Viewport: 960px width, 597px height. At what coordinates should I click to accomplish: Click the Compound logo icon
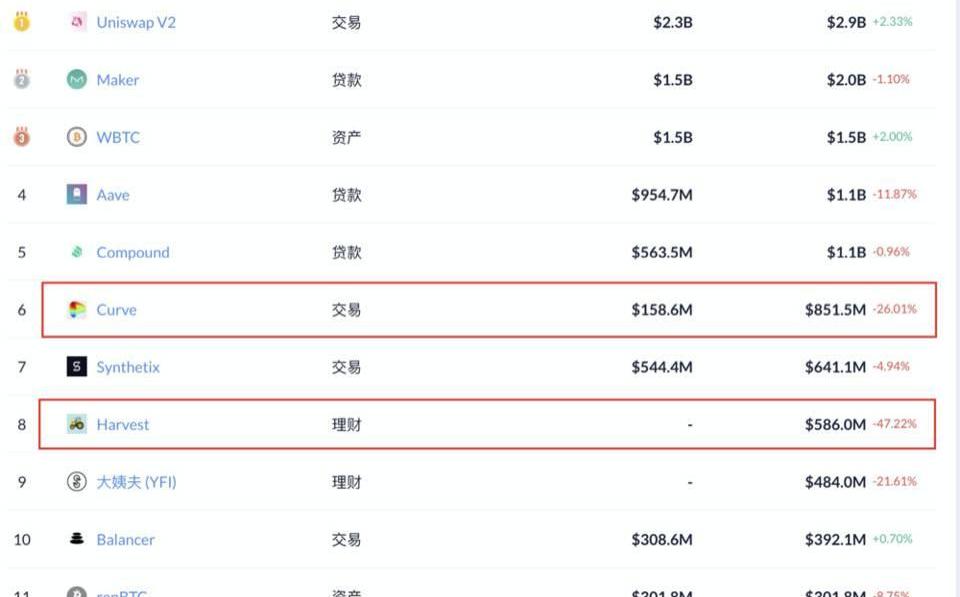77,252
